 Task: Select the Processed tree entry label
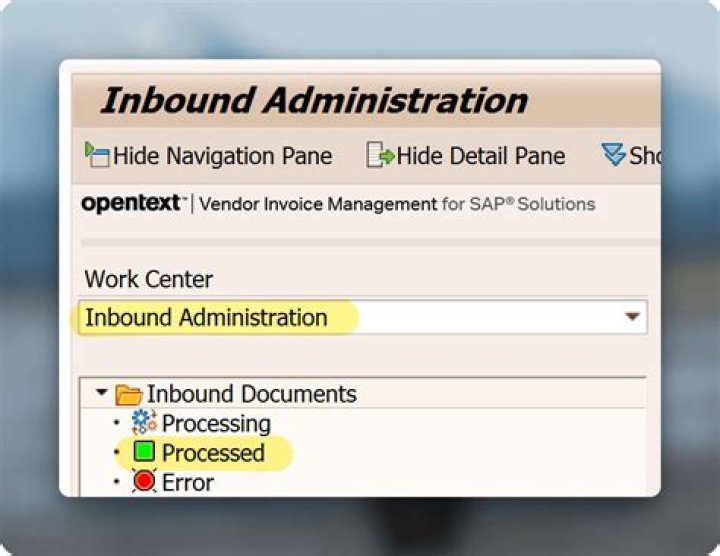click(214, 453)
